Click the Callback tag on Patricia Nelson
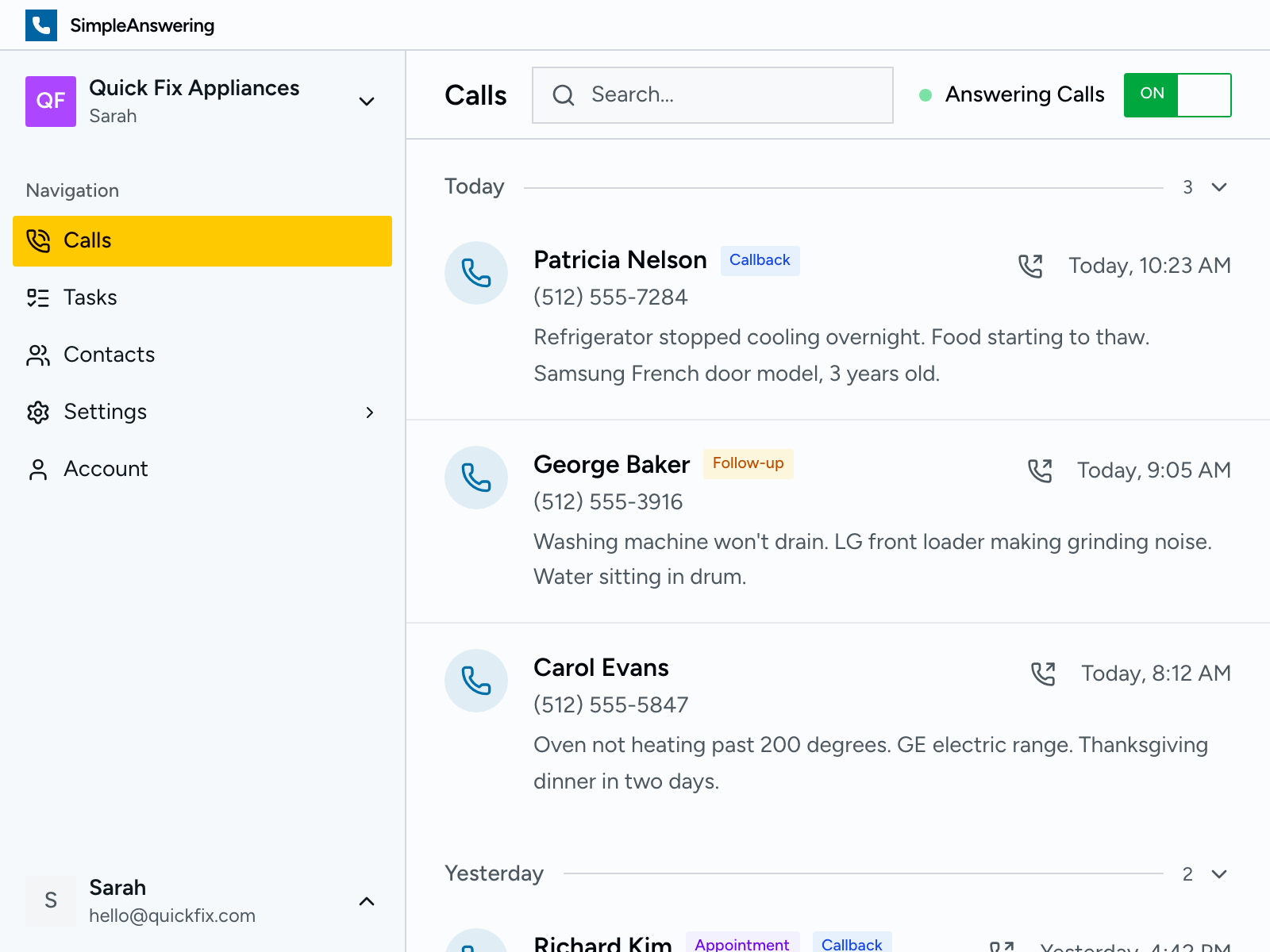This screenshot has height=952, width=1270. (759, 259)
